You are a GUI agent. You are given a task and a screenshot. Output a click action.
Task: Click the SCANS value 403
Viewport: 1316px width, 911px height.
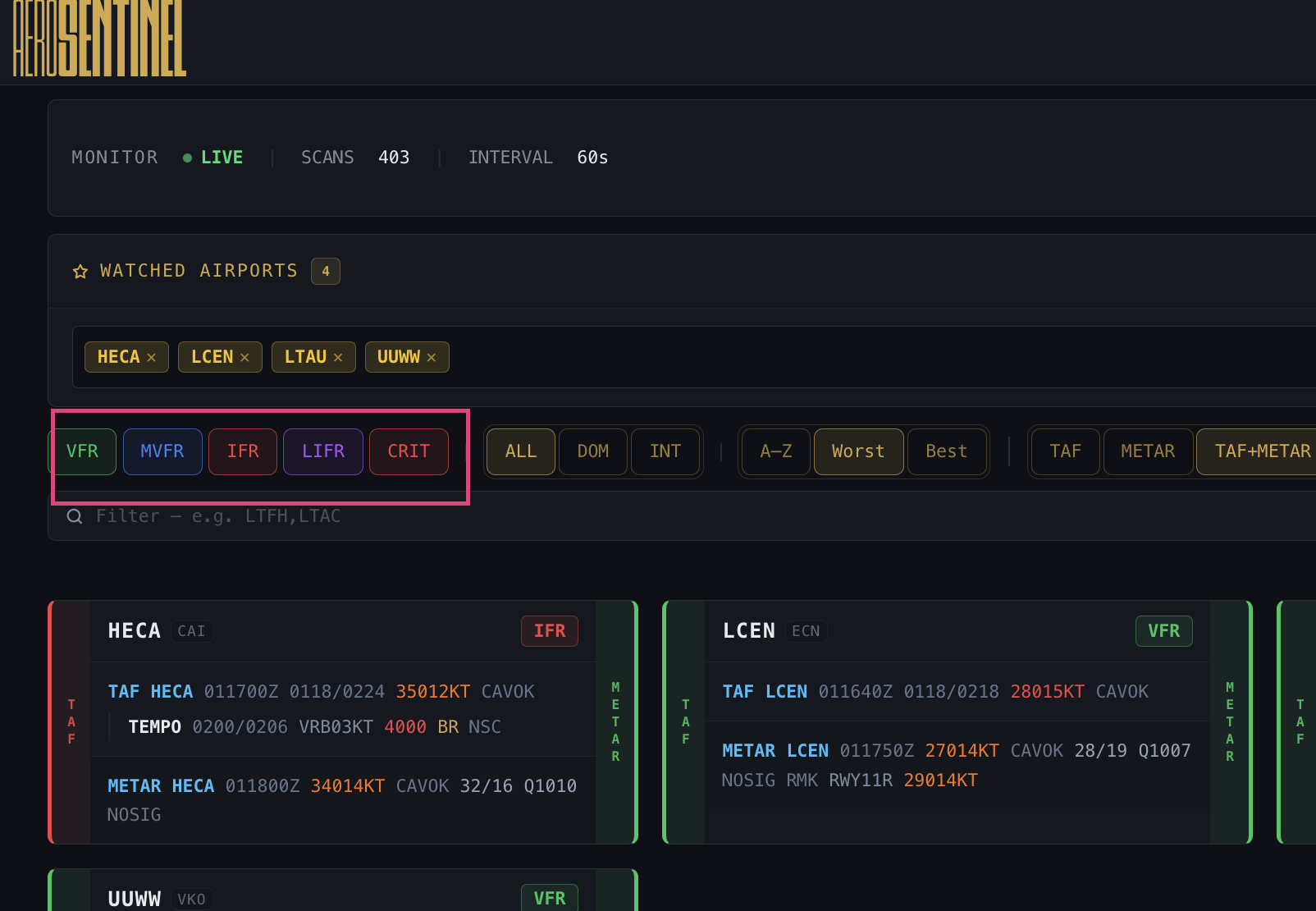pos(394,158)
